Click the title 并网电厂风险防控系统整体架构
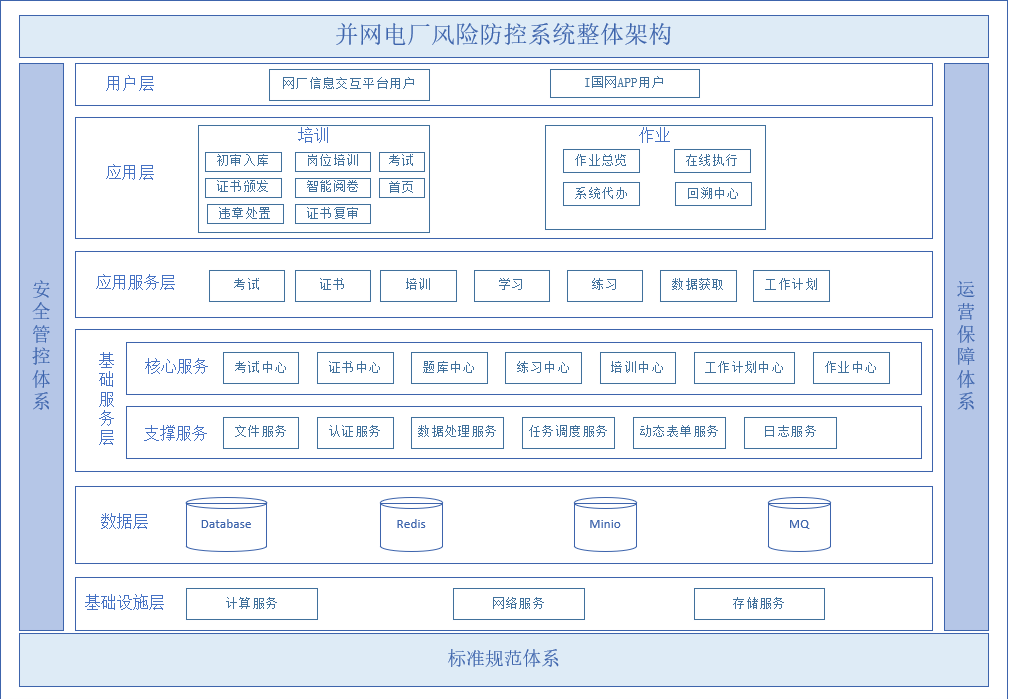 pos(503,35)
